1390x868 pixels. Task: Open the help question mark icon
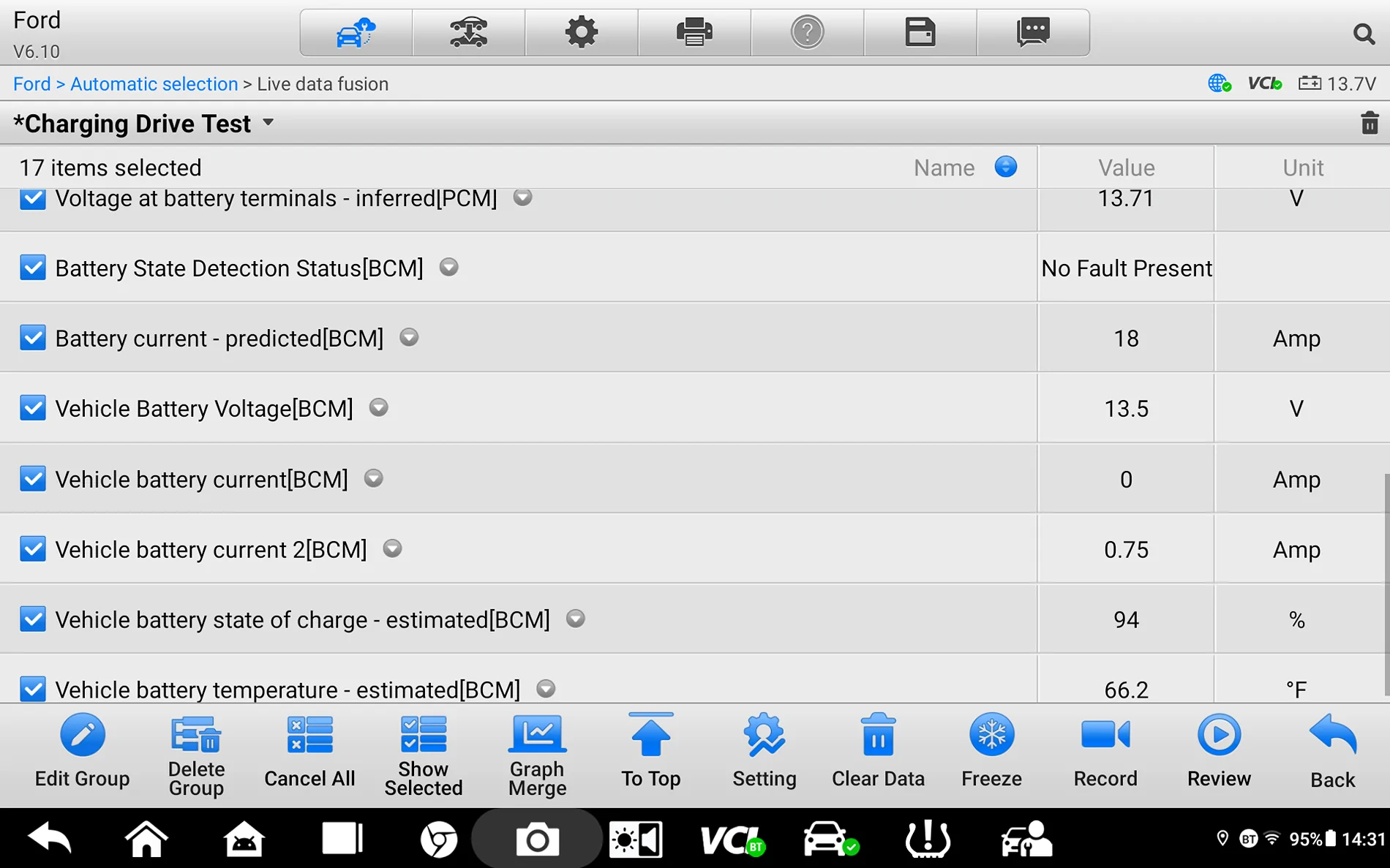click(x=807, y=33)
